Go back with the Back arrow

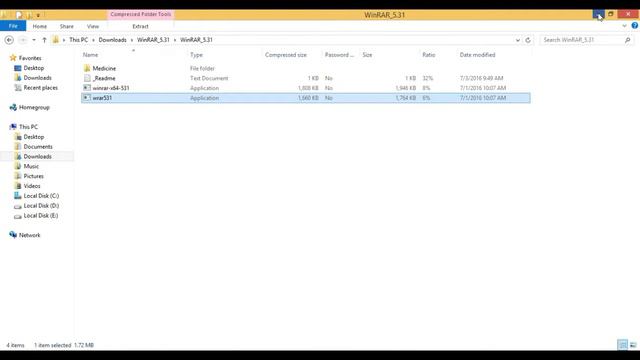point(9,40)
